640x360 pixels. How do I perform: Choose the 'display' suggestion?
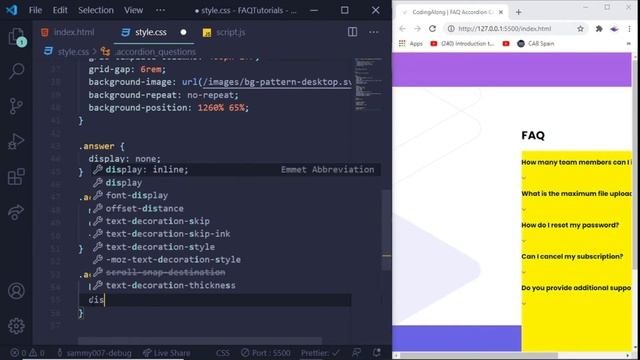pyautogui.click(x=235, y=183)
